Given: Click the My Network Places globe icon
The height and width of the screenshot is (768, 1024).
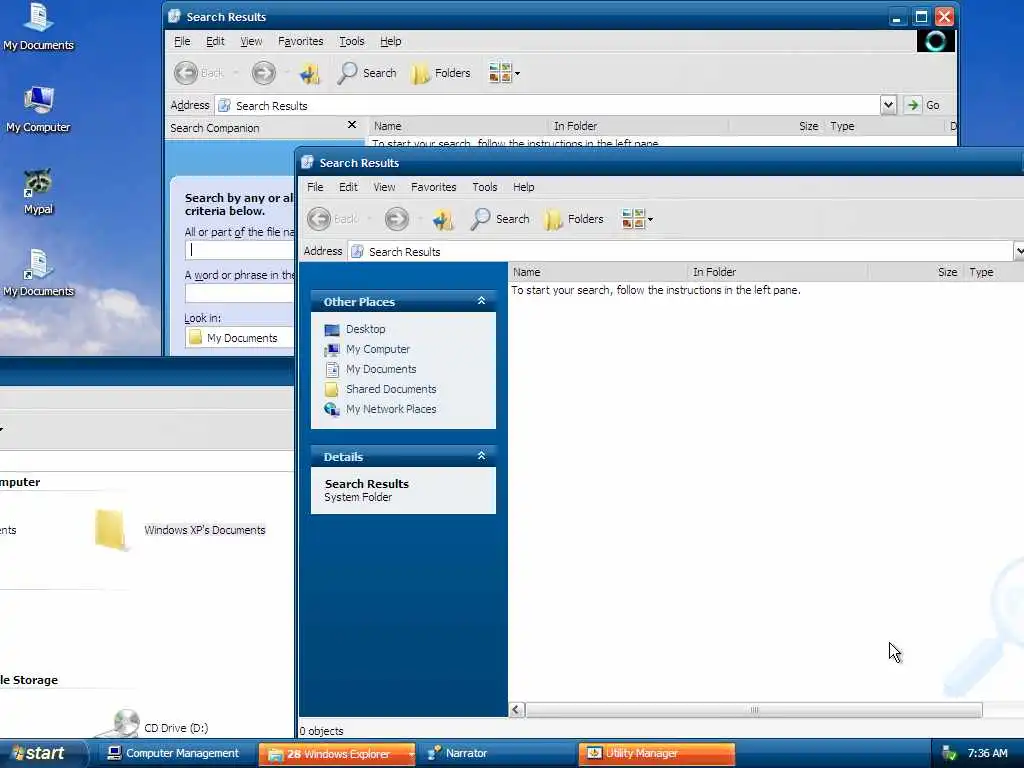Looking at the screenshot, I should (x=332, y=409).
